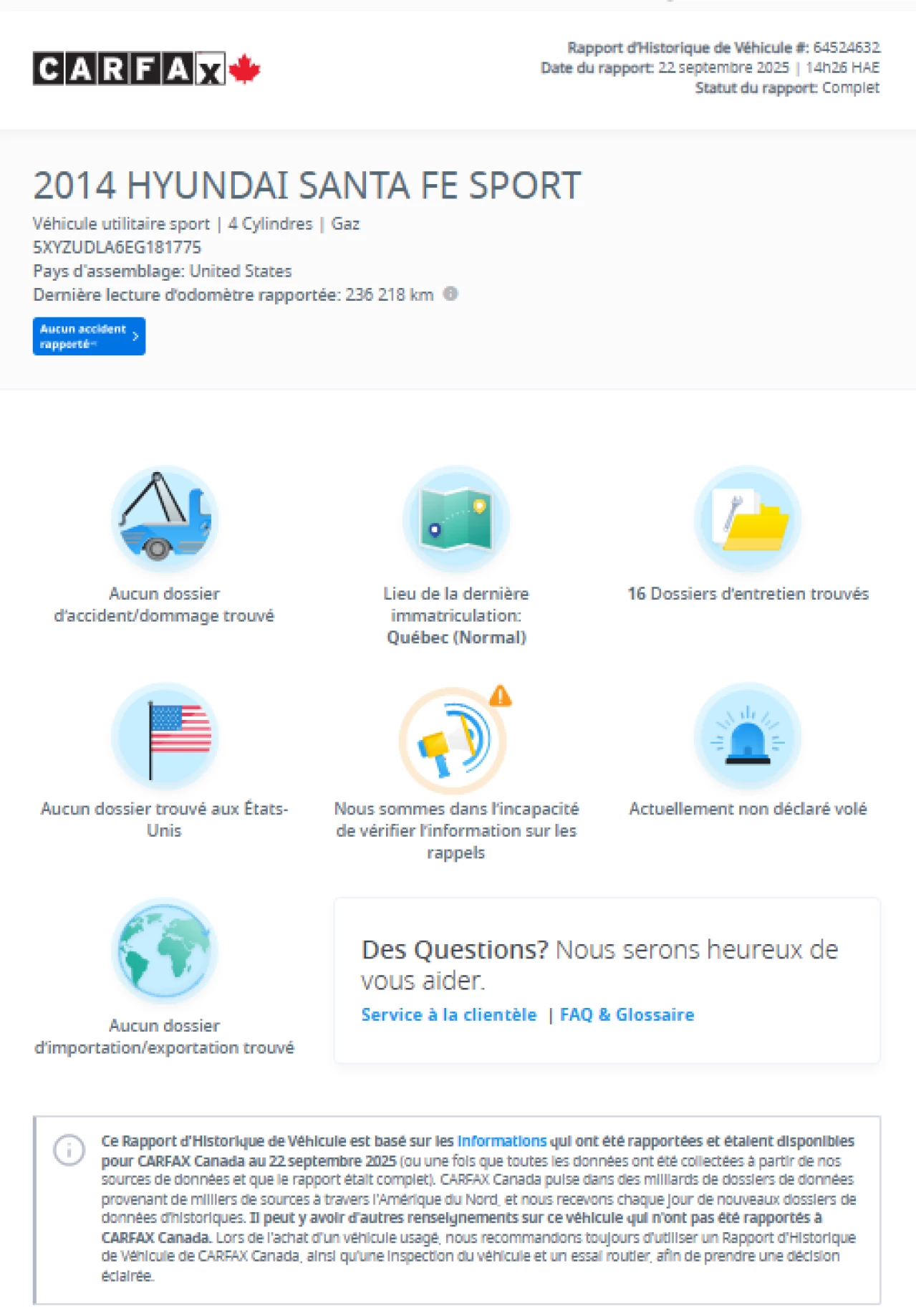The height and width of the screenshot is (1316, 916).
Task: Click the megaphone recalls icon
Action: click(453, 741)
